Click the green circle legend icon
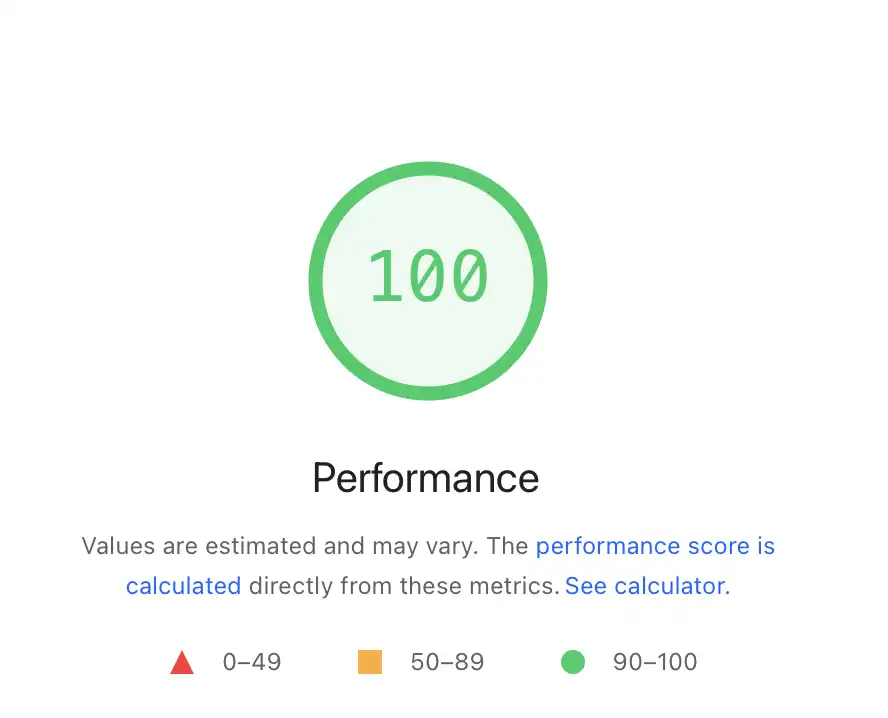 [572, 662]
